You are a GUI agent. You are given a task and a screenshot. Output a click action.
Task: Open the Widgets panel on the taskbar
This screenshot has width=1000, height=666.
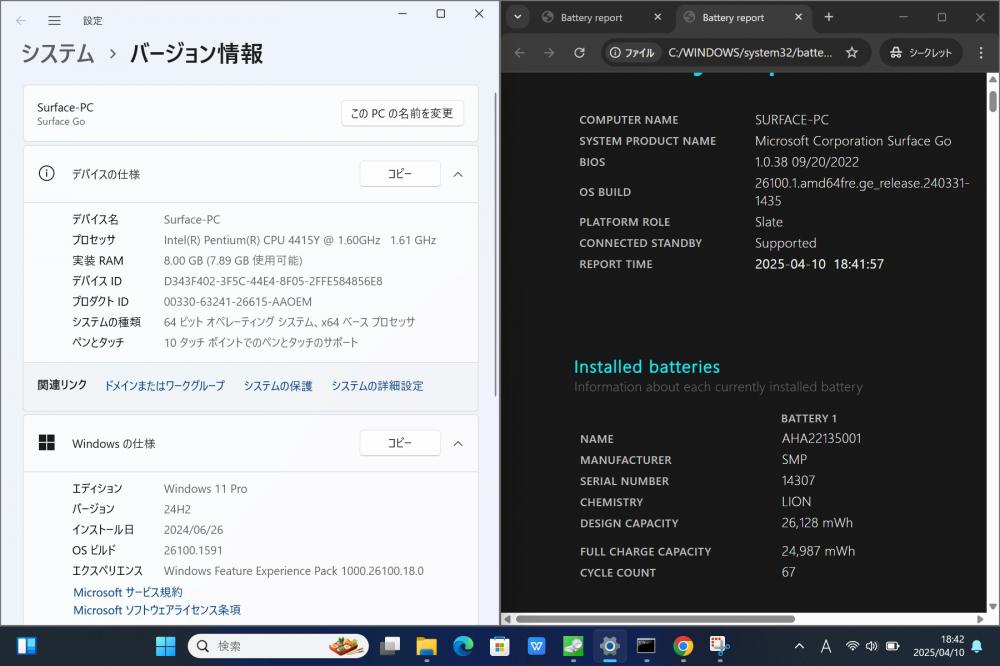27,646
